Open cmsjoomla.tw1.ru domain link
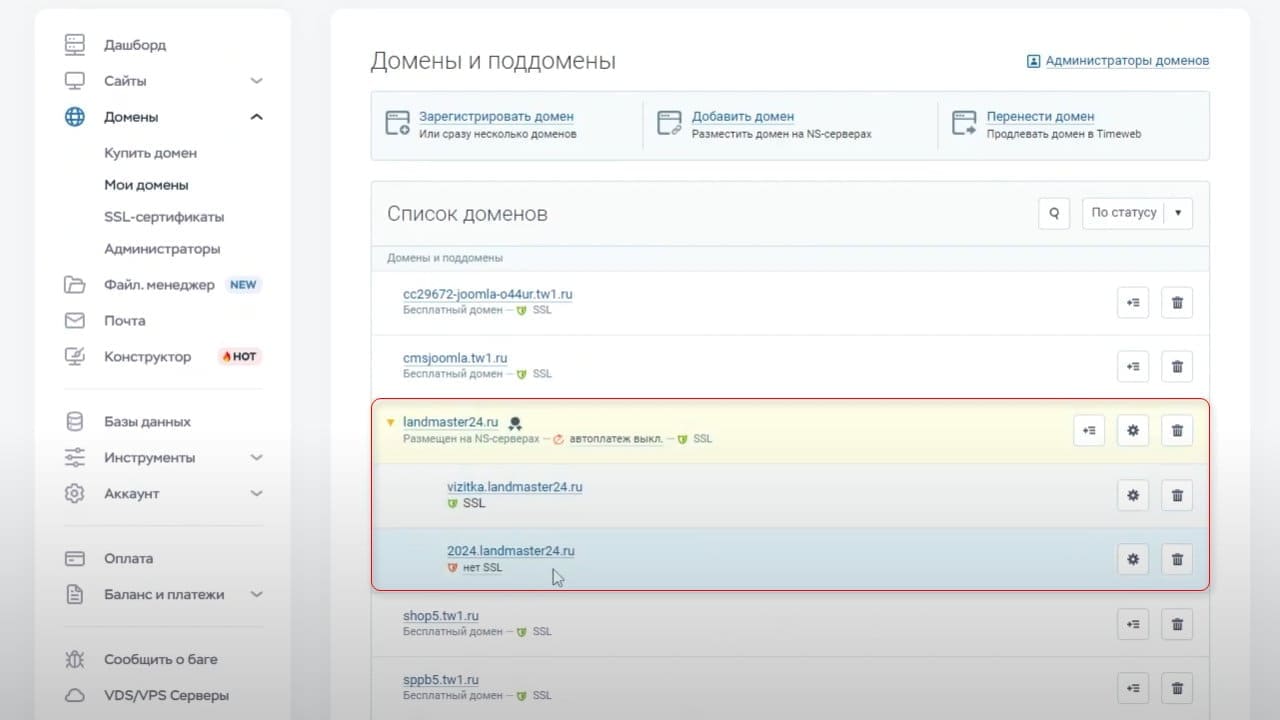 coord(455,359)
